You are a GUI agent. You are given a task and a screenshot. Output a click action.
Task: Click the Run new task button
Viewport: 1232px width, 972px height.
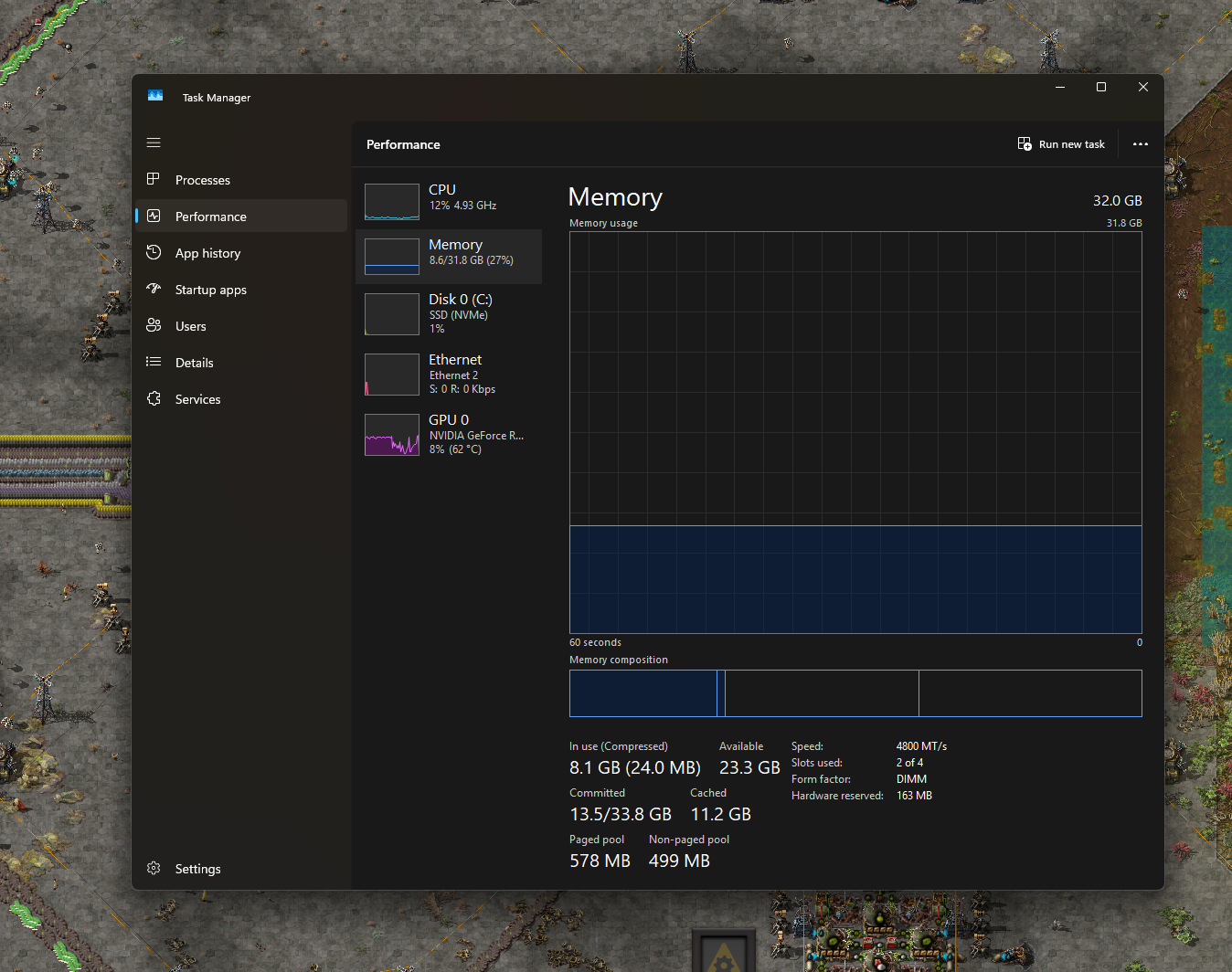(x=1061, y=144)
